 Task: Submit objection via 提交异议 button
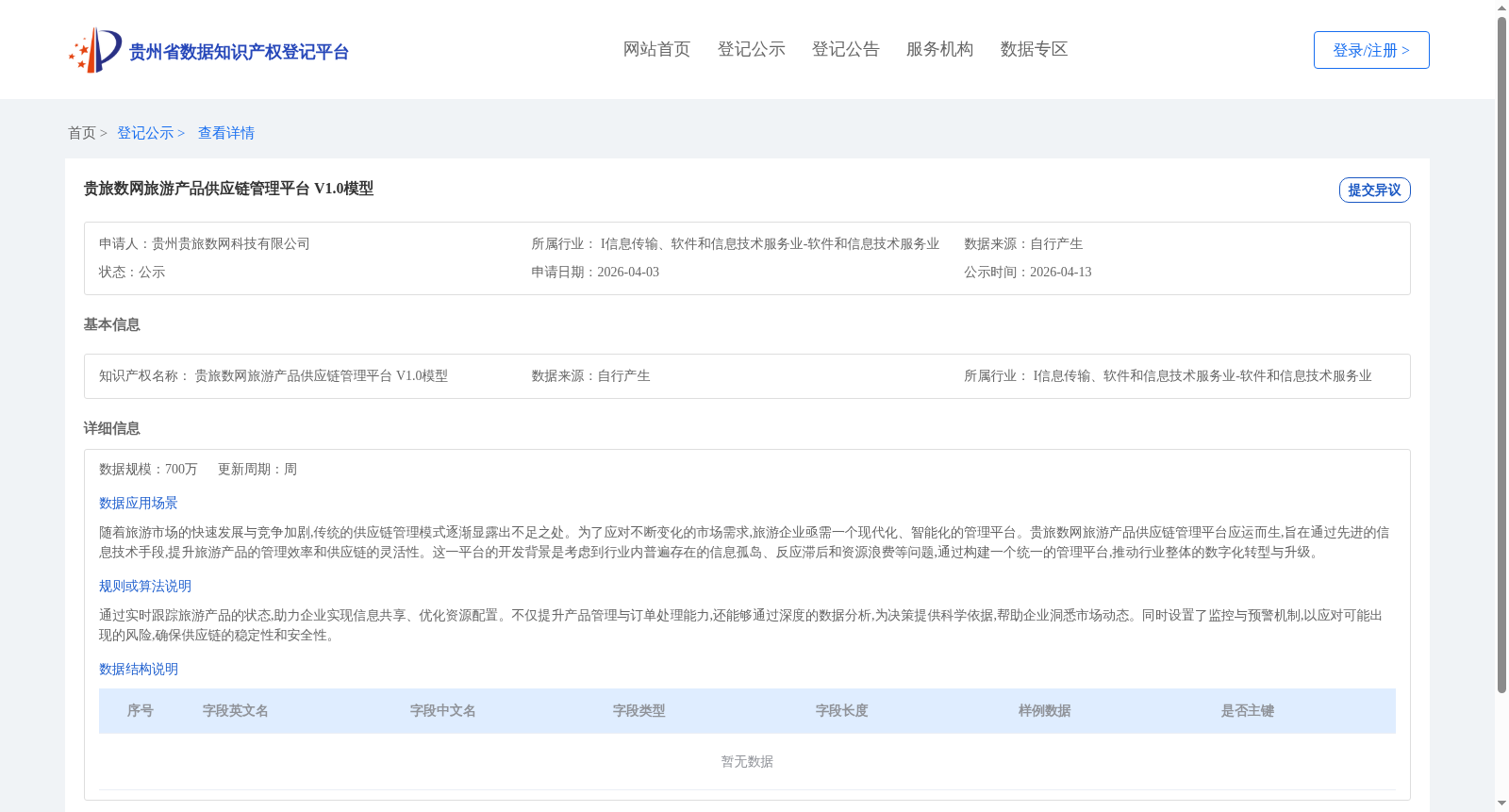tap(1374, 190)
